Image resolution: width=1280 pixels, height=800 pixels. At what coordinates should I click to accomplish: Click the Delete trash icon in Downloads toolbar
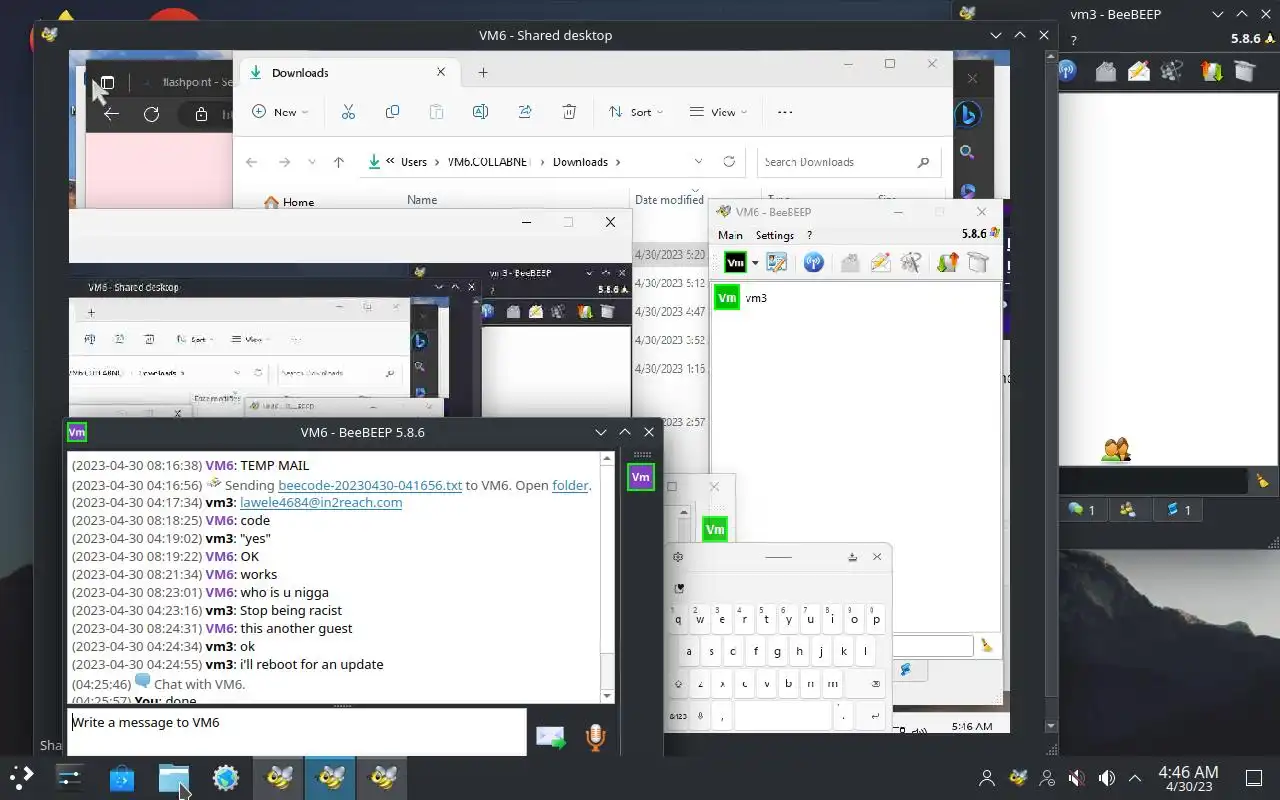pos(569,112)
